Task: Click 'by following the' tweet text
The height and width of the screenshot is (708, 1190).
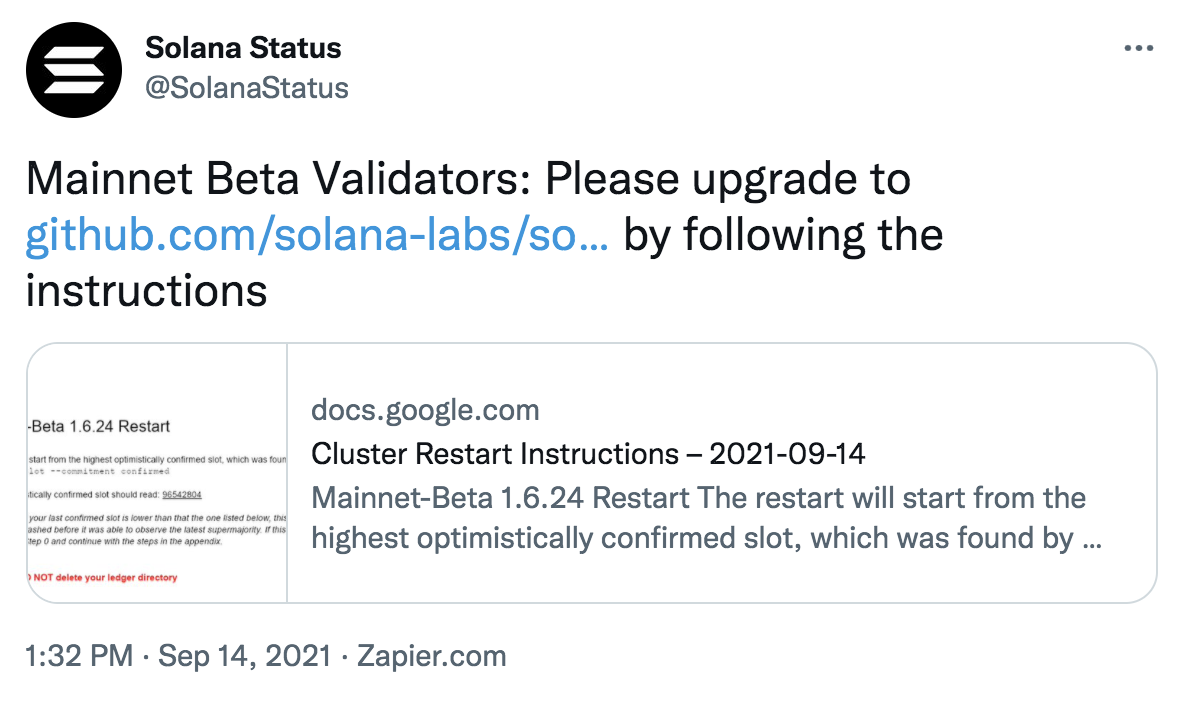Action: (x=783, y=234)
